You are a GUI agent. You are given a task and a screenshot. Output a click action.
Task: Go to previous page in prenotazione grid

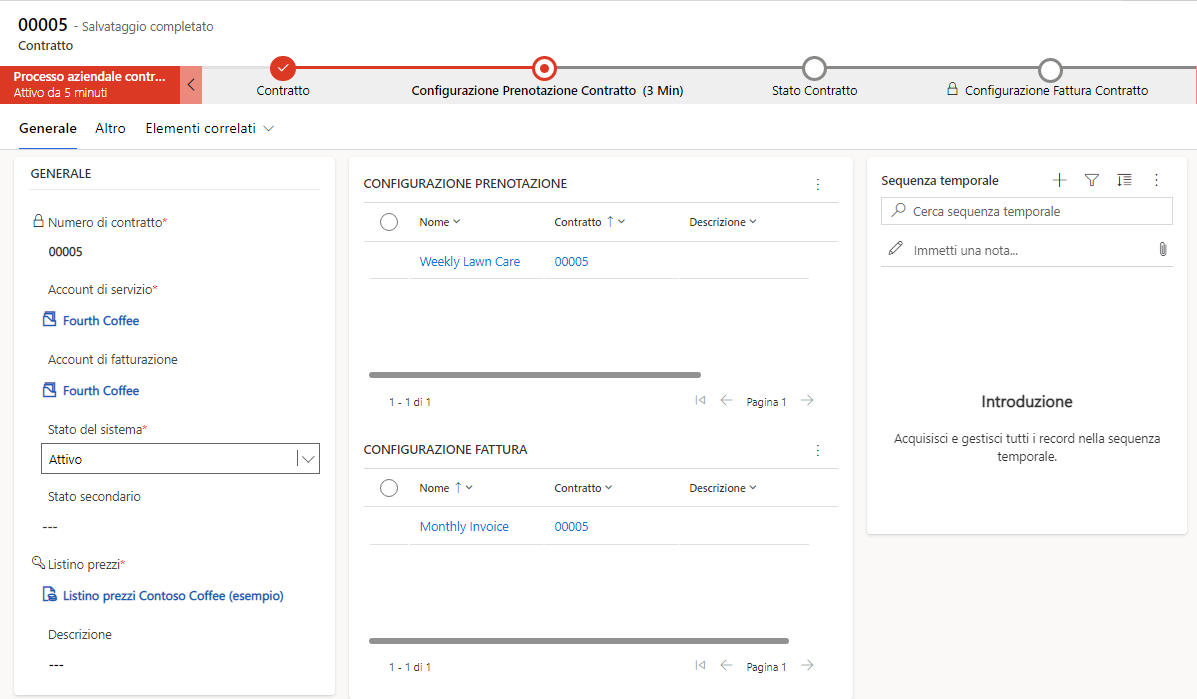tap(726, 401)
